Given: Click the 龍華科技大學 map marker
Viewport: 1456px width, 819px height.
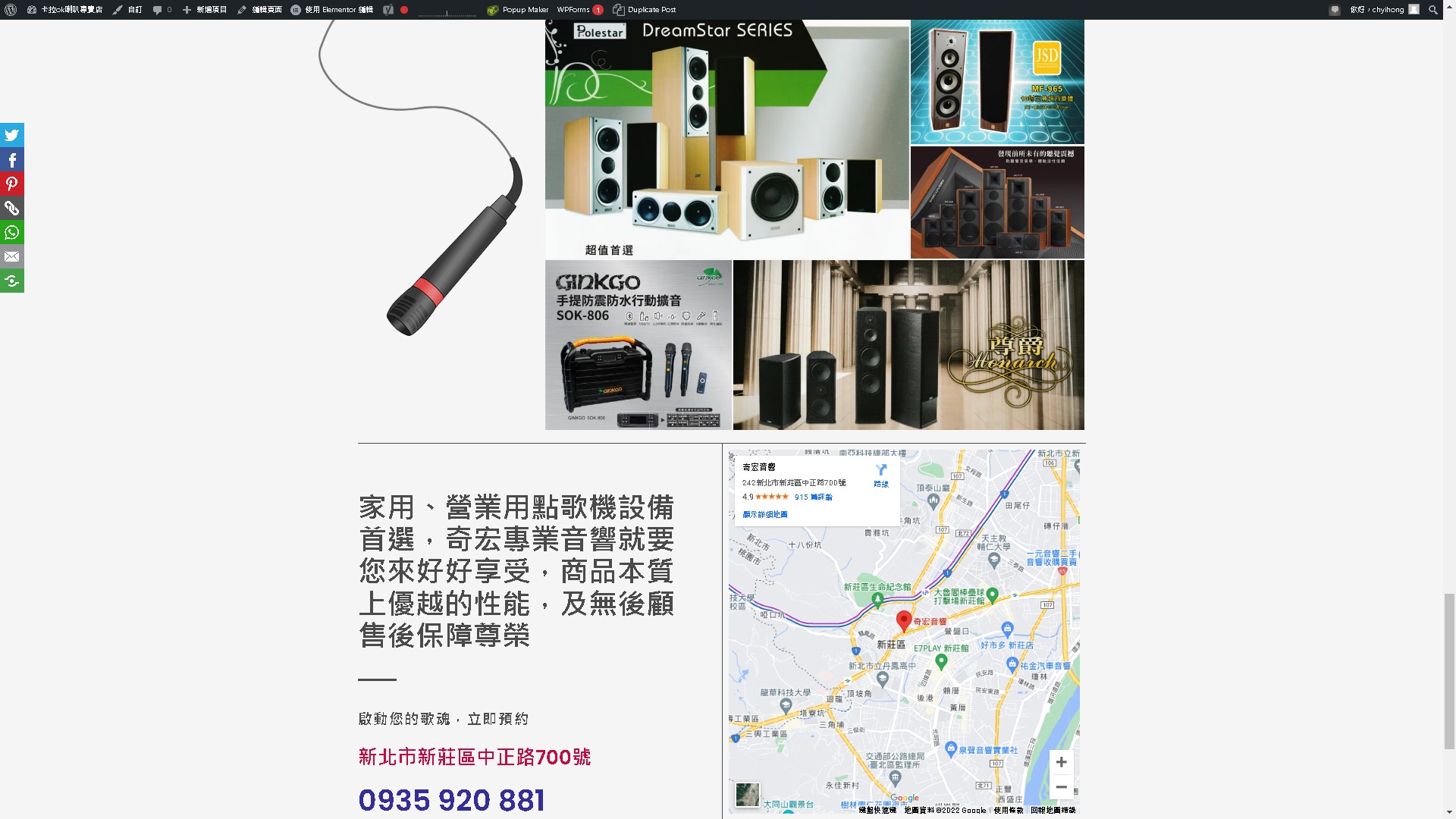Looking at the screenshot, I should (786, 706).
